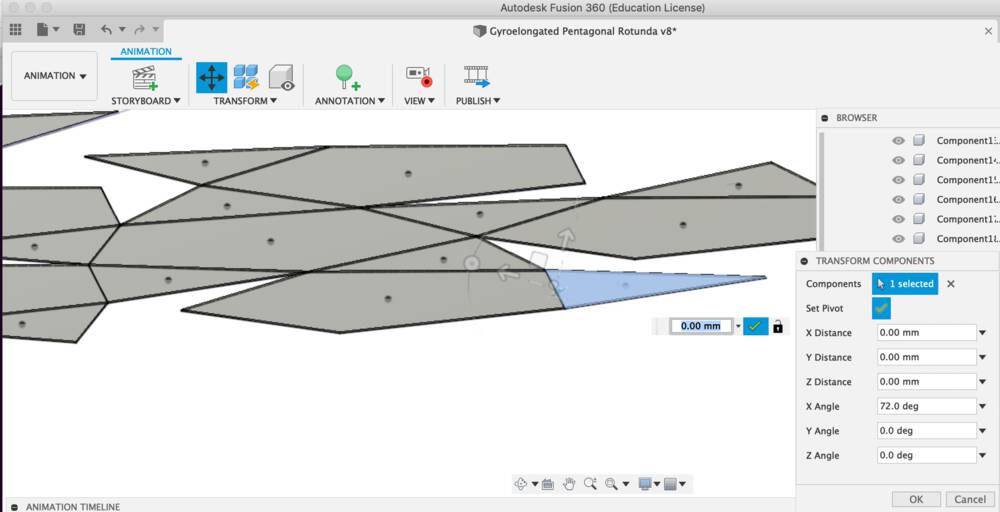Open the File menu document icon
Image resolution: width=1000 pixels, height=512 pixels.
pyautogui.click(x=42, y=29)
